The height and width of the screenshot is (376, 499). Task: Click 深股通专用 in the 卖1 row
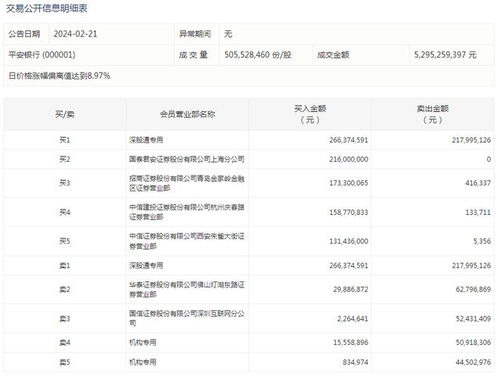(146, 266)
